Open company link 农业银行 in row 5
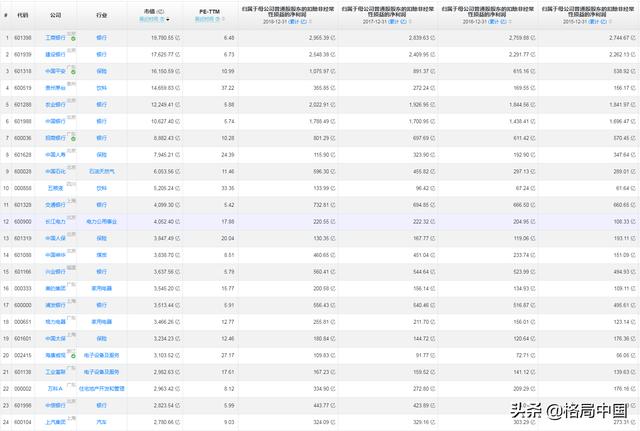 pyautogui.click(x=55, y=104)
